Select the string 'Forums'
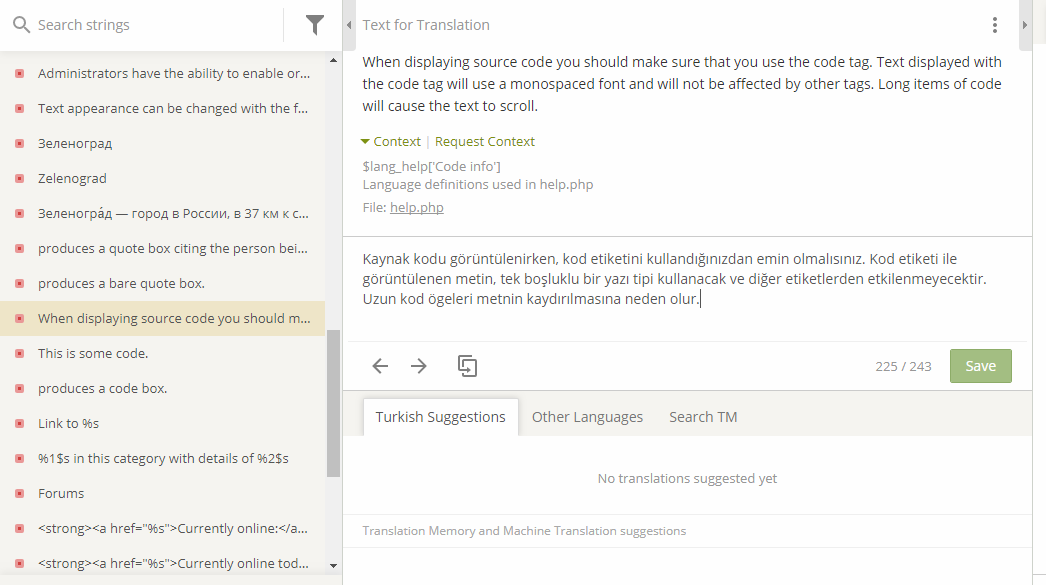Screen dimensions: 1046x585 pyautogui.click(x=163, y=494)
